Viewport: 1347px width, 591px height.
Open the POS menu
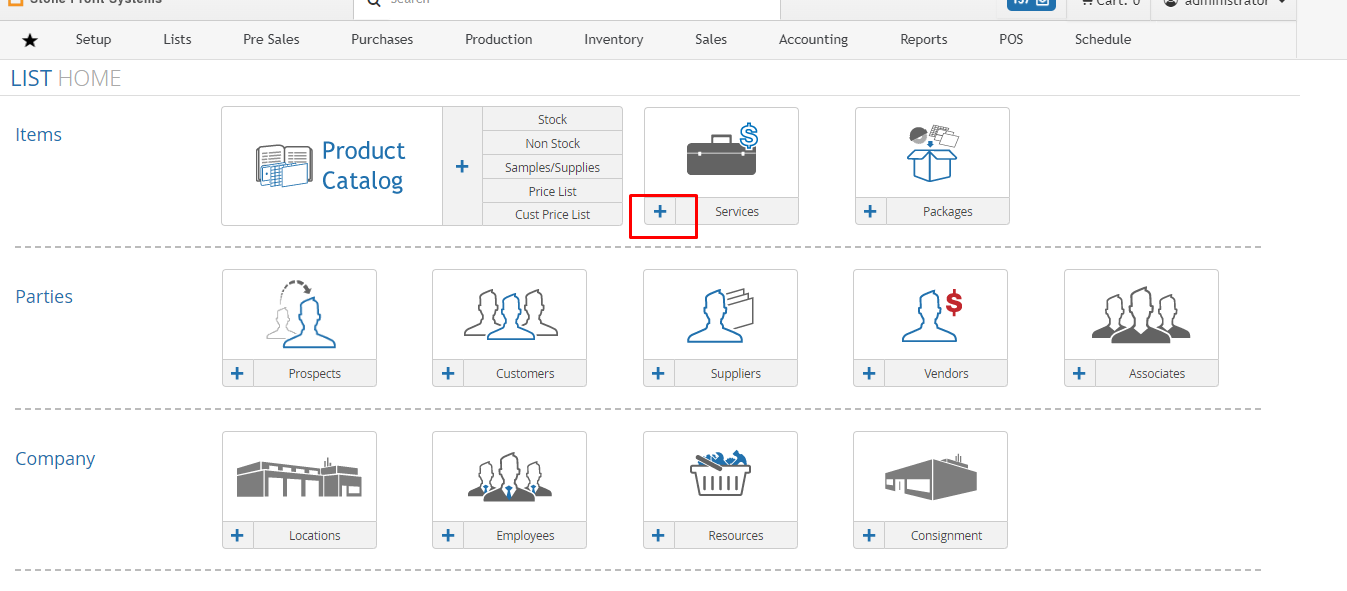(1011, 39)
